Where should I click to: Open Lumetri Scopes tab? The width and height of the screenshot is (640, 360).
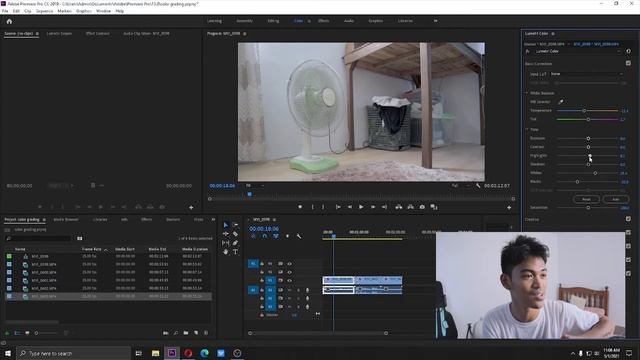coord(59,33)
